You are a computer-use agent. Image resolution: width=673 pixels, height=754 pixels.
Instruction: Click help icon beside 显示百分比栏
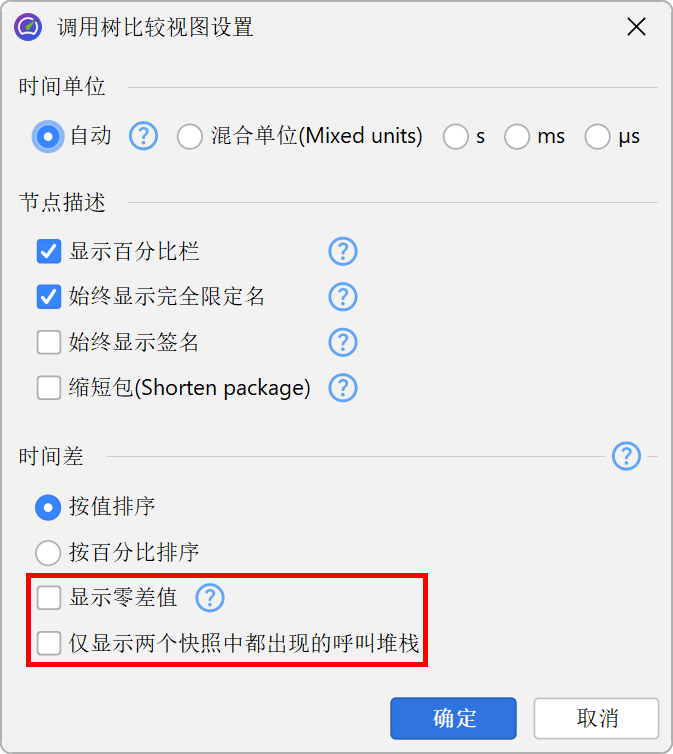(x=343, y=251)
